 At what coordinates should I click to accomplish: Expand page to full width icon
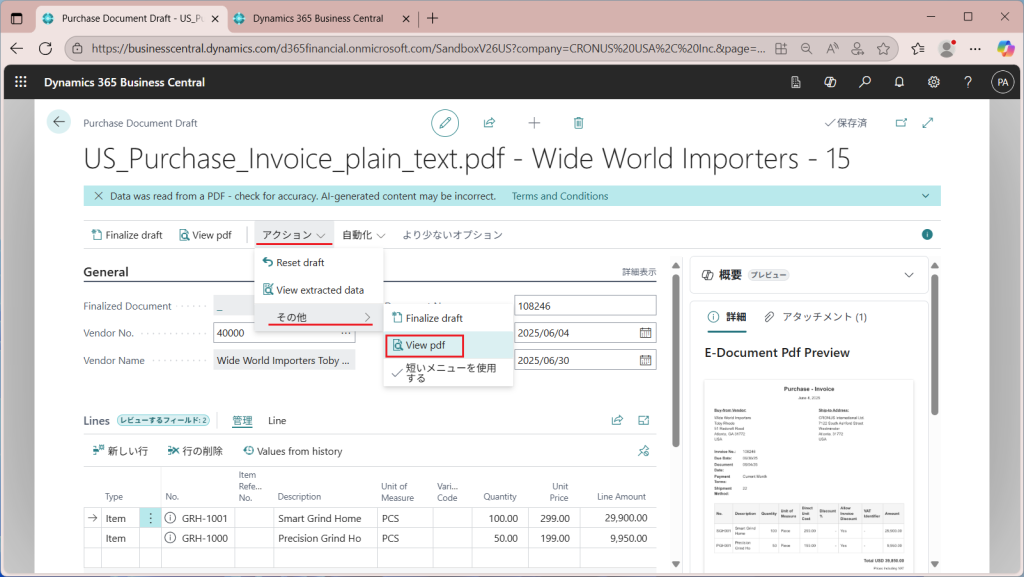(x=927, y=123)
